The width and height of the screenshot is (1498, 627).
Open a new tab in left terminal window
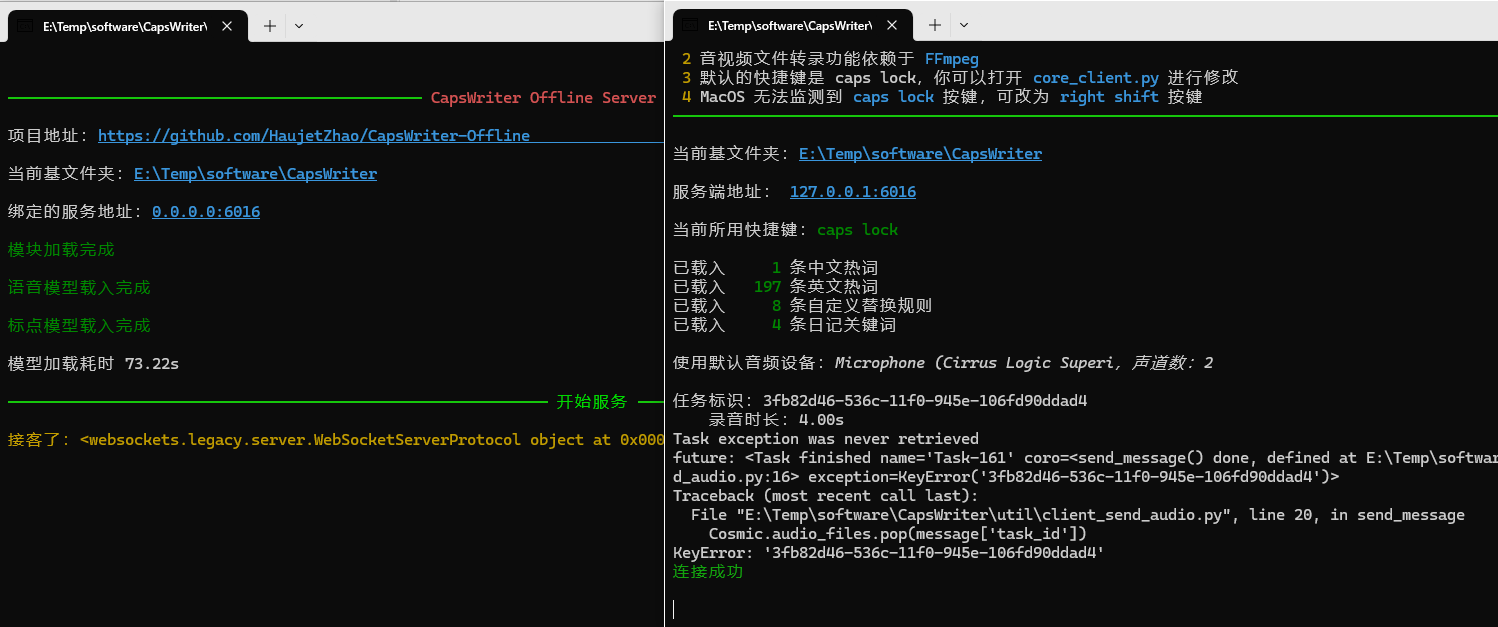pyautogui.click(x=269, y=27)
